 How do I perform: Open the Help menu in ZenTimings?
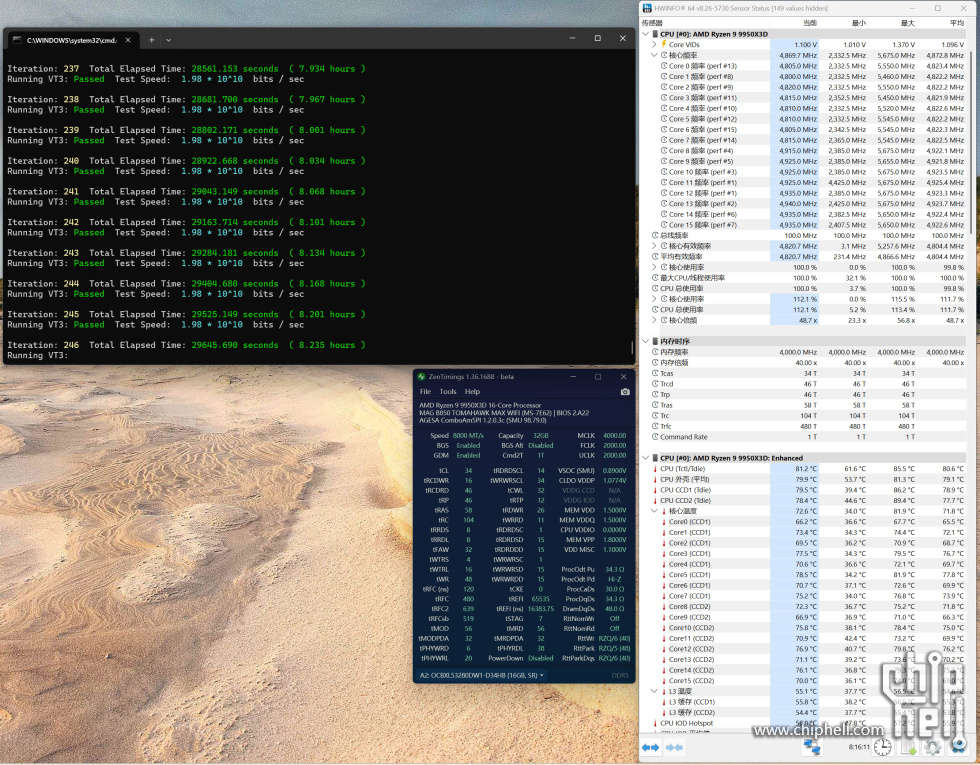(x=472, y=392)
